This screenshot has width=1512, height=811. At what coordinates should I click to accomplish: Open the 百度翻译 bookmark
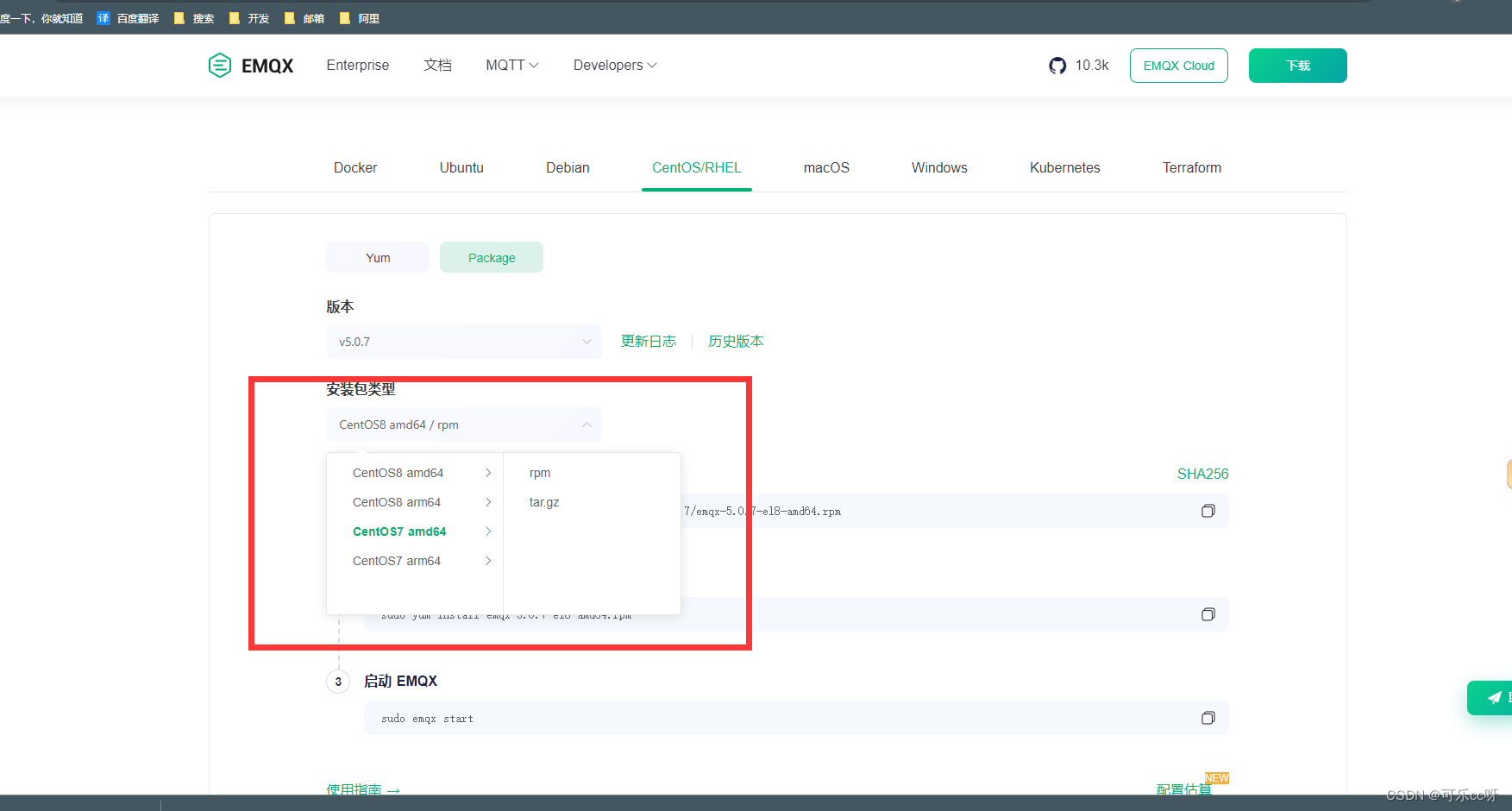[x=128, y=18]
